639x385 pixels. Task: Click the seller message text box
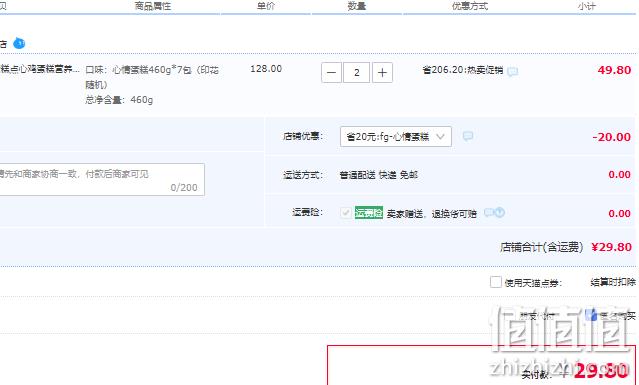coord(101,180)
